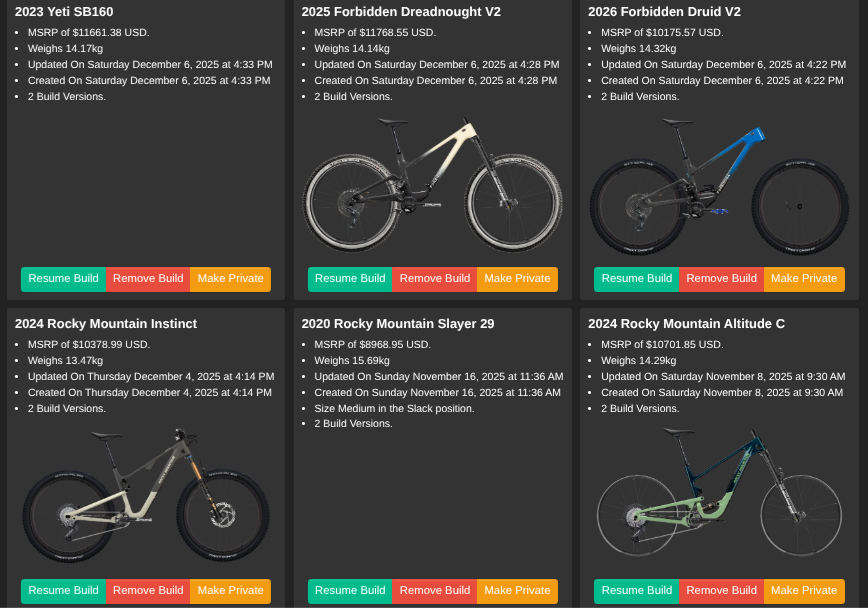This screenshot has height=608, width=868.
Task: Click the green Rocky Mountain Altitude C image
Action: 719,498
